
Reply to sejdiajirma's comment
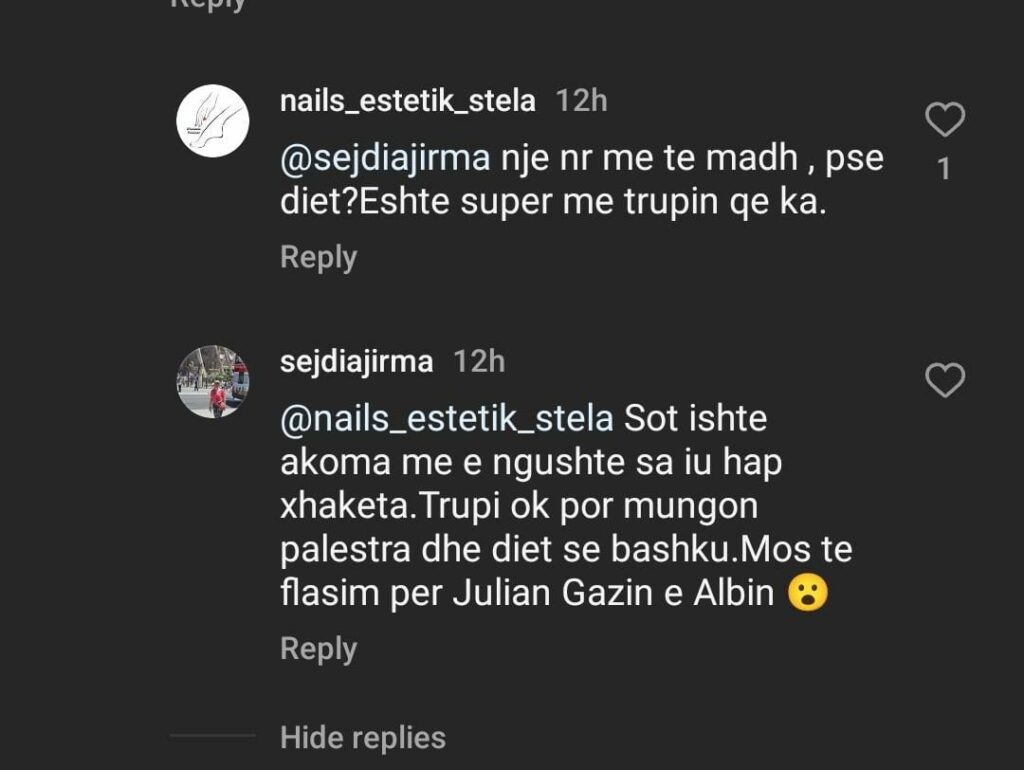pyautogui.click(x=318, y=648)
